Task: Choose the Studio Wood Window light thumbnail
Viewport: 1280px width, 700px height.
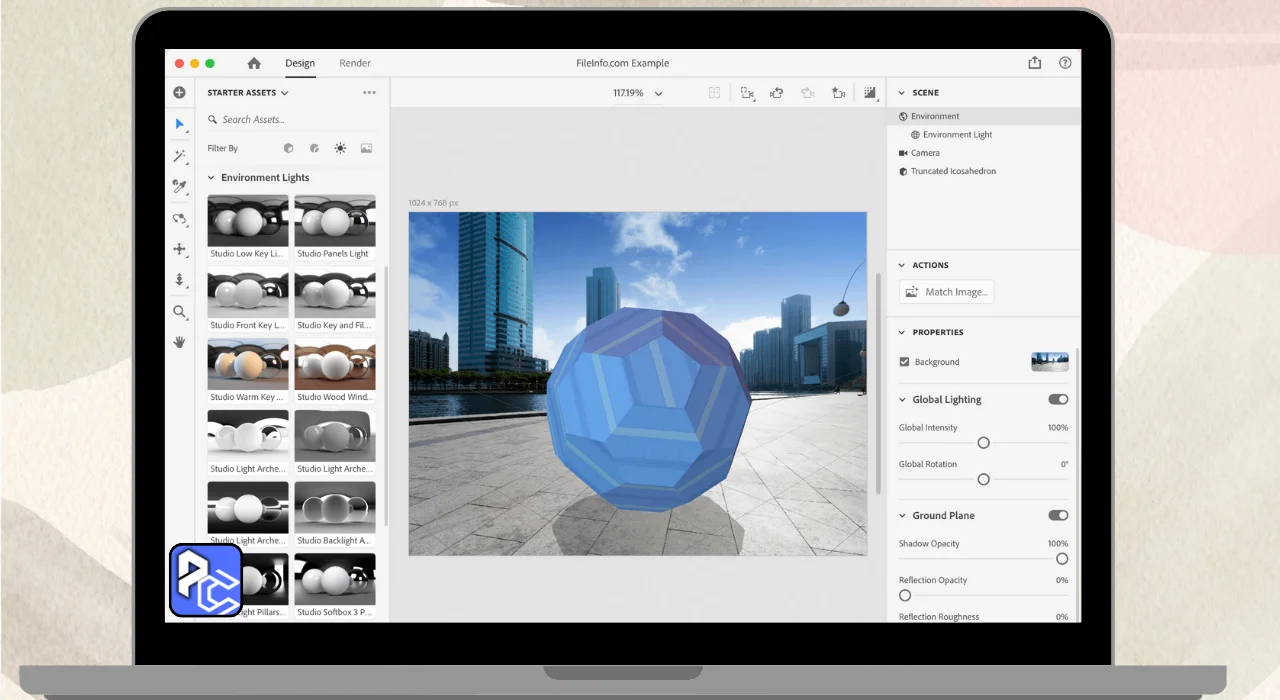Action: [x=335, y=365]
